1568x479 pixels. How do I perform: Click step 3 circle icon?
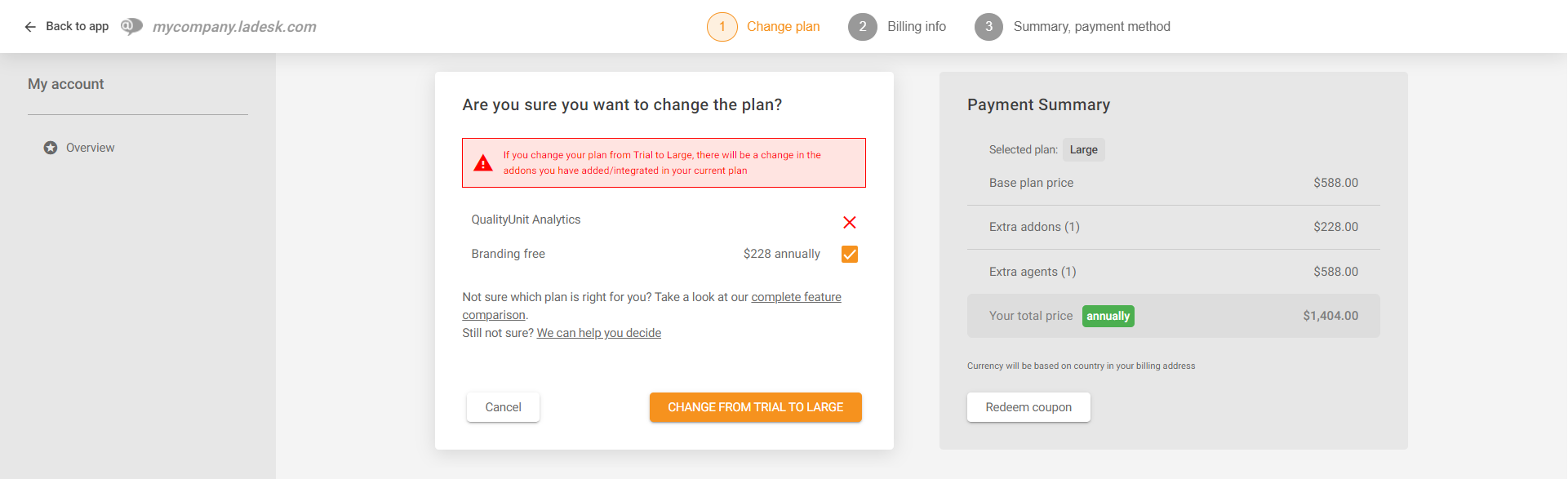pyautogui.click(x=988, y=27)
